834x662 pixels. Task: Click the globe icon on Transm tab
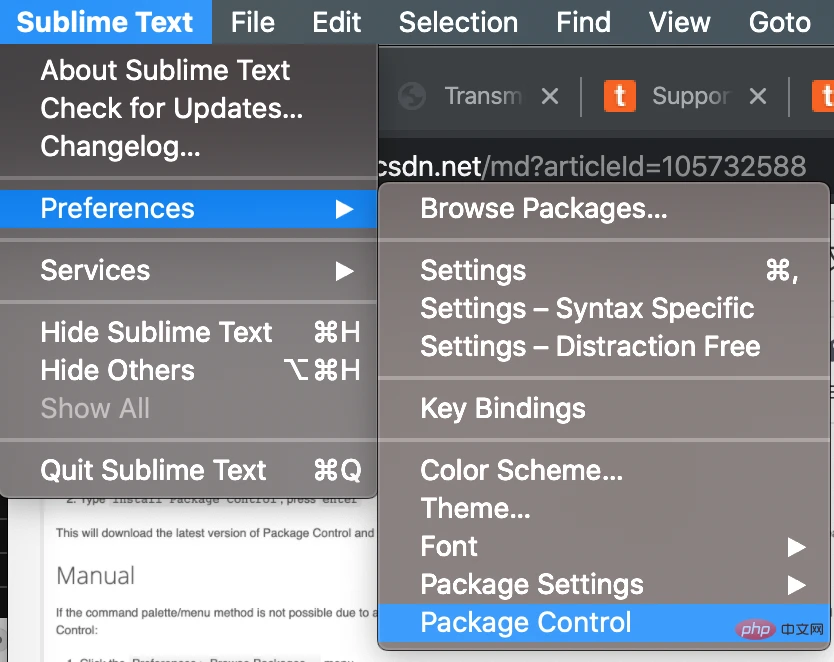pos(412,96)
